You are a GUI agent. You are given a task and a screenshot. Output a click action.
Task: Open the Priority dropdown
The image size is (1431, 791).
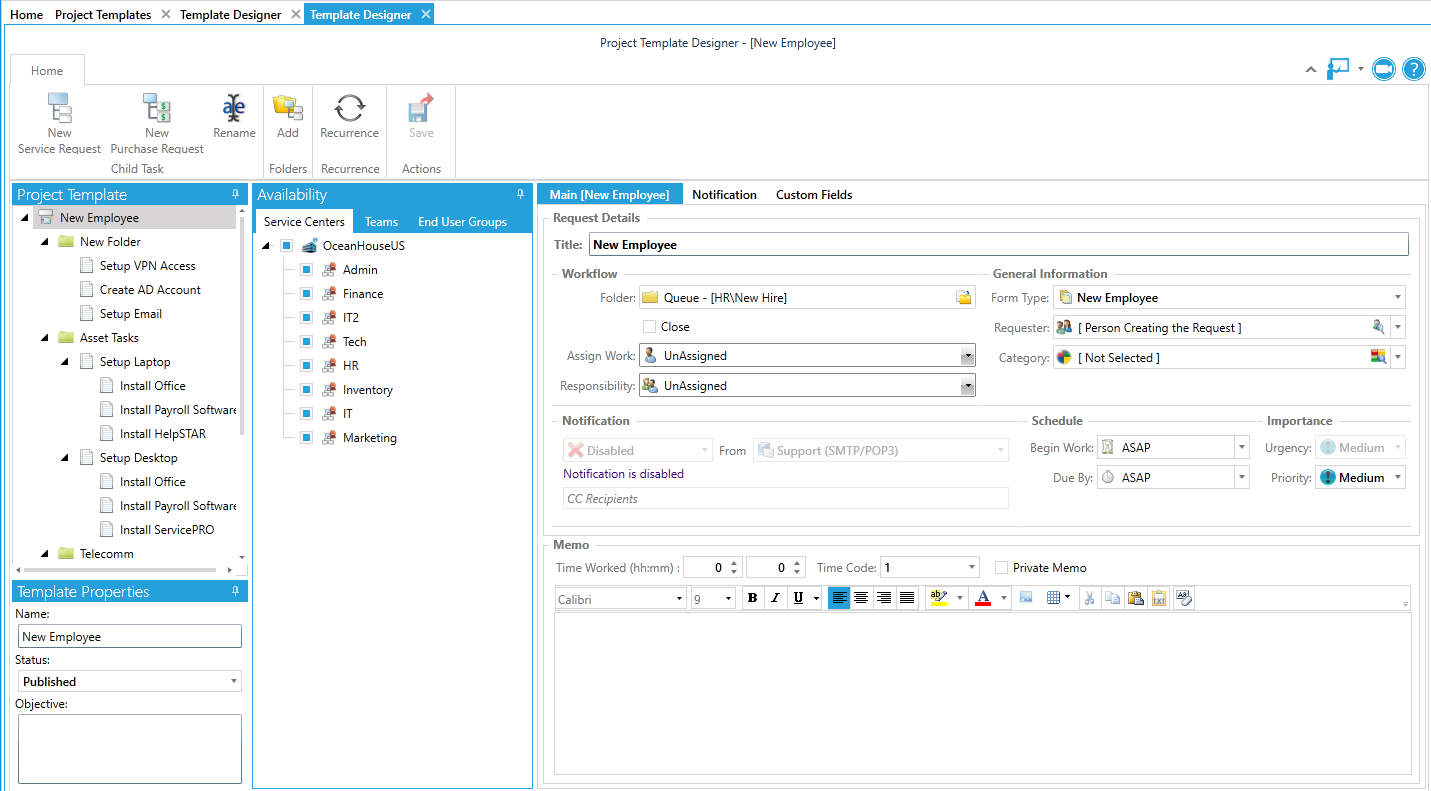tap(1397, 478)
